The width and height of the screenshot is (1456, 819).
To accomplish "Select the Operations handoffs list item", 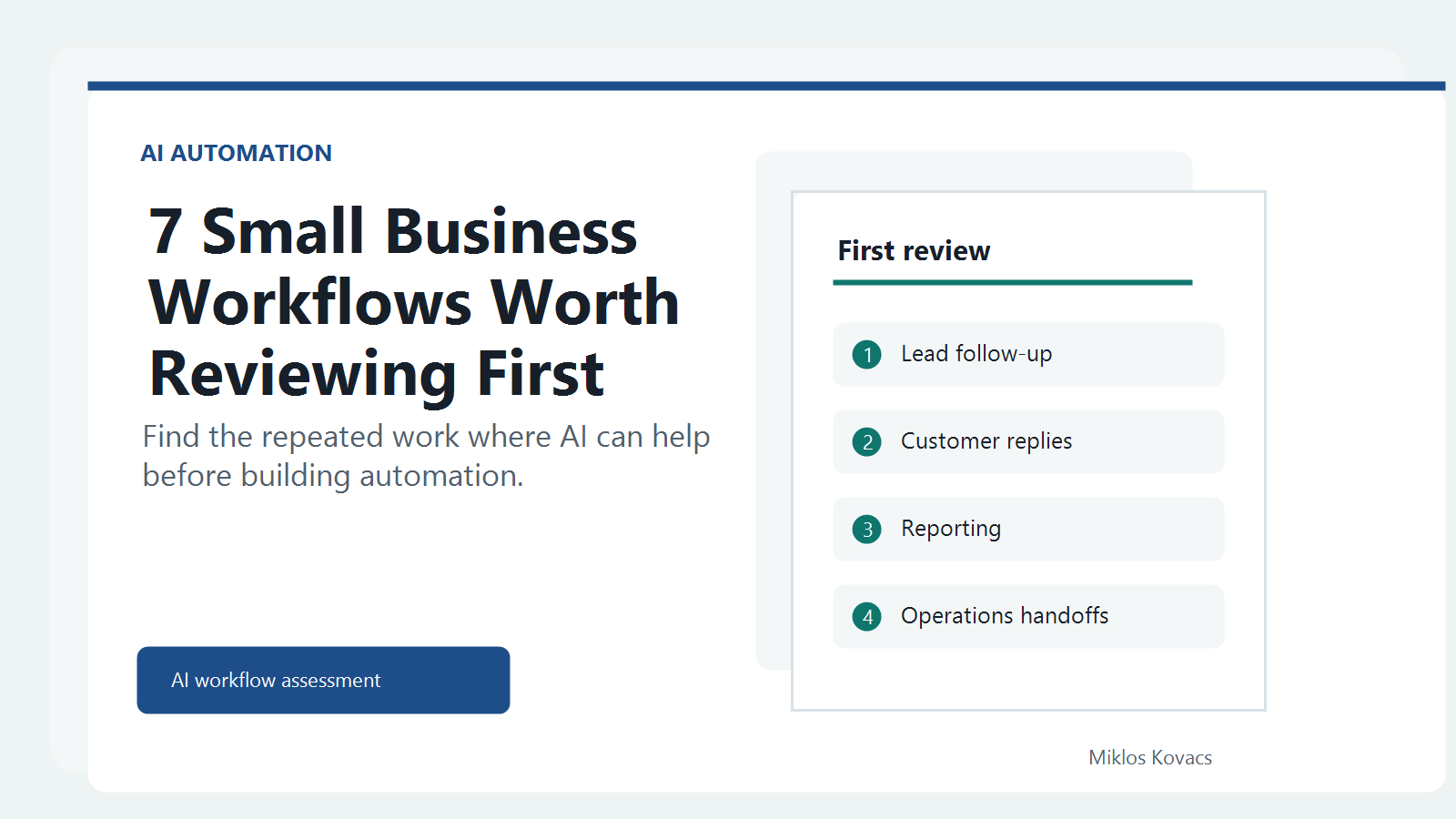I will [x=1028, y=616].
